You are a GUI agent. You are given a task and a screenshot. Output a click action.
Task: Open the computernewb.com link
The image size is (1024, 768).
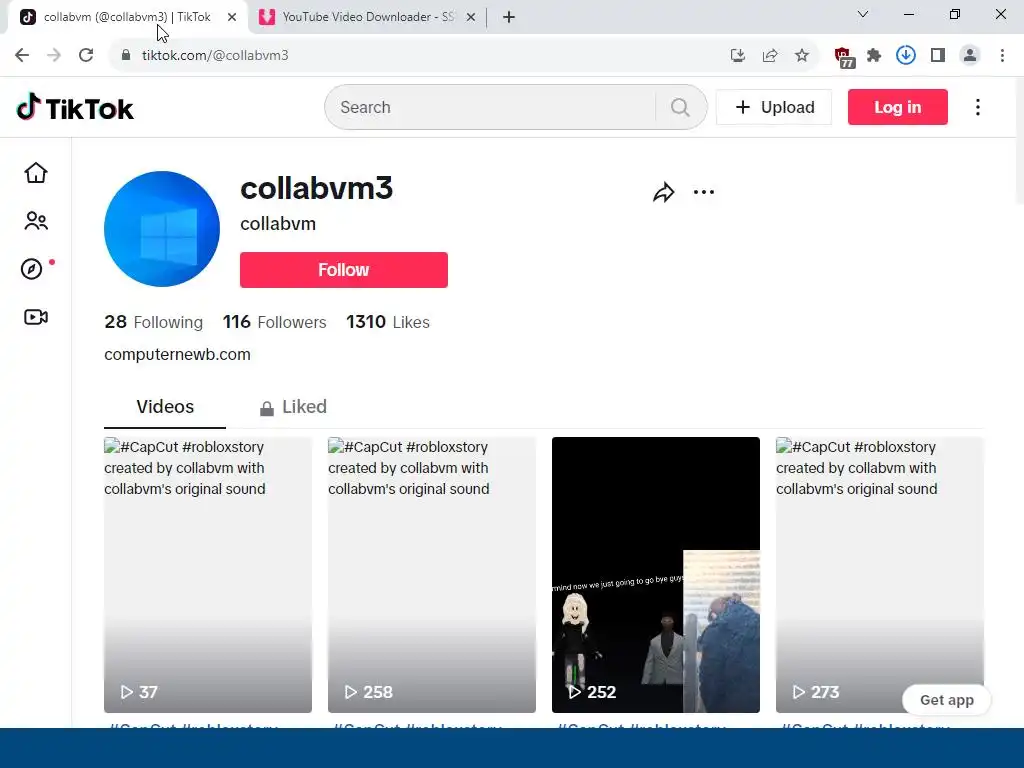(x=177, y=355)
